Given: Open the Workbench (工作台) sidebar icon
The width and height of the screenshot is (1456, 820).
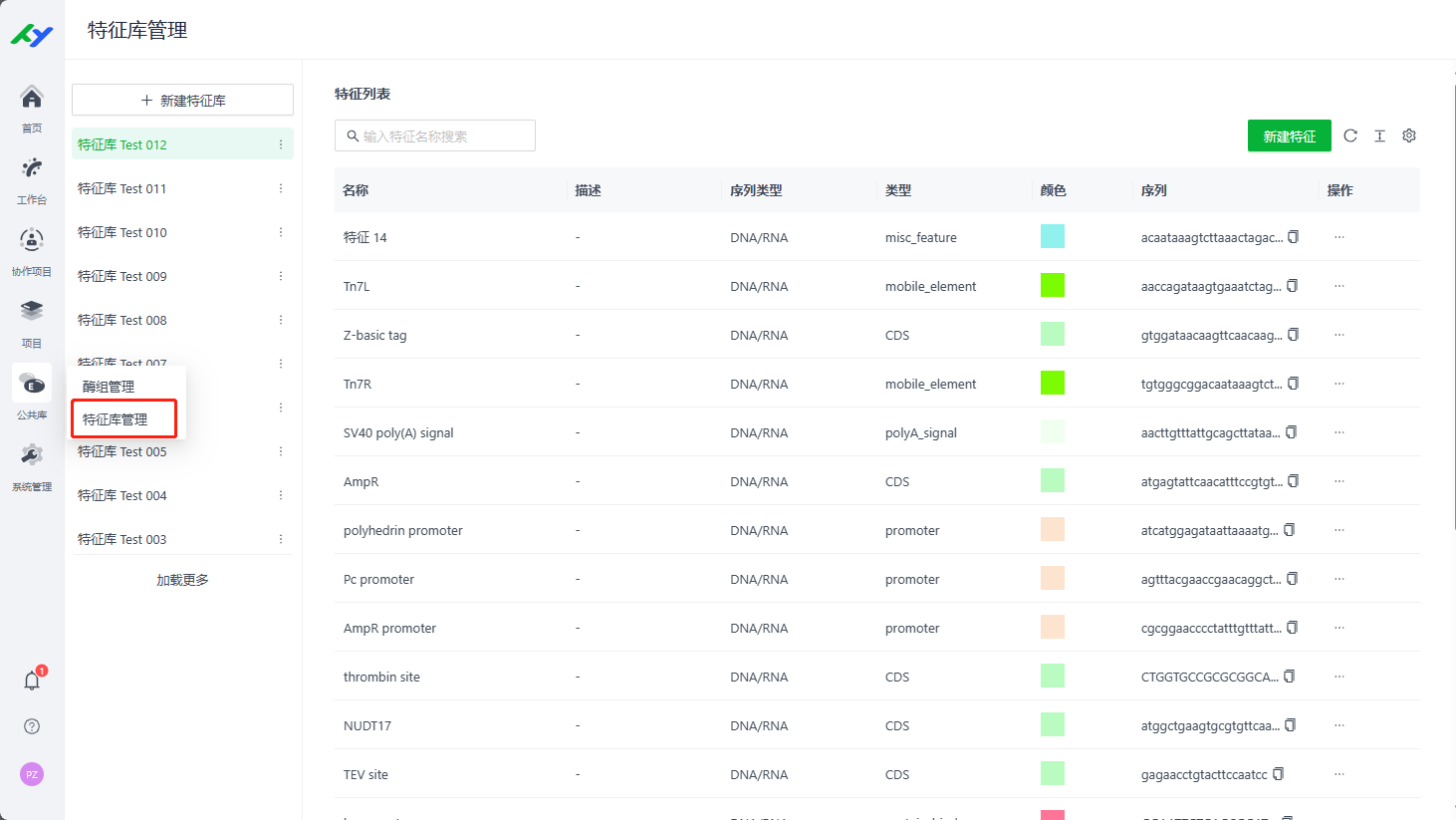Looking at the screenshot, I should coord(32,168).
